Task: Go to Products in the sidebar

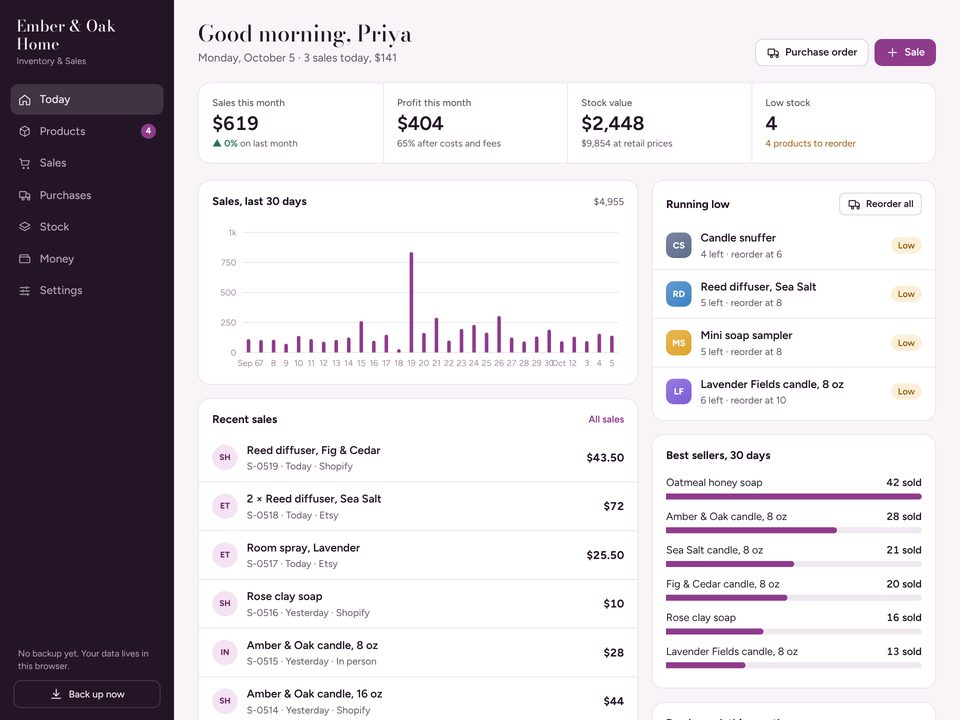Action: 87,131
